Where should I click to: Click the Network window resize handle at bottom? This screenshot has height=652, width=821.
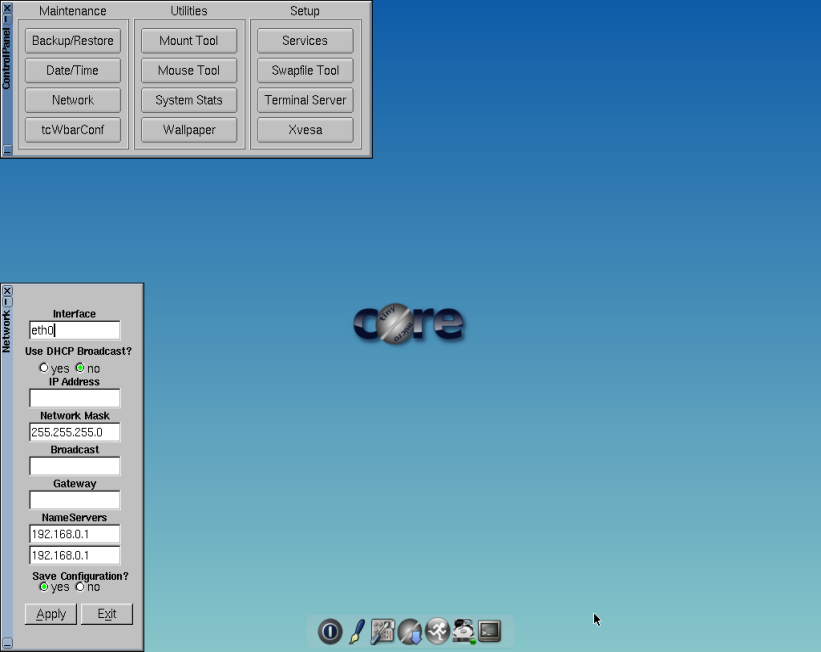pos(7,643)
